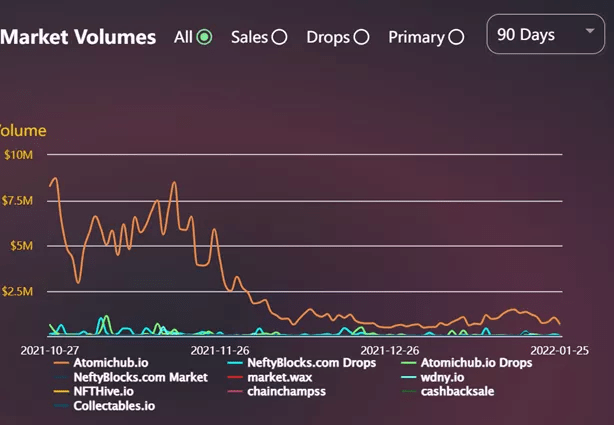This screenshot has height=425, width=614.
Task: Click the 2022-01-25 date axis label
Action: pyautogui.click(x=561, y=350)
